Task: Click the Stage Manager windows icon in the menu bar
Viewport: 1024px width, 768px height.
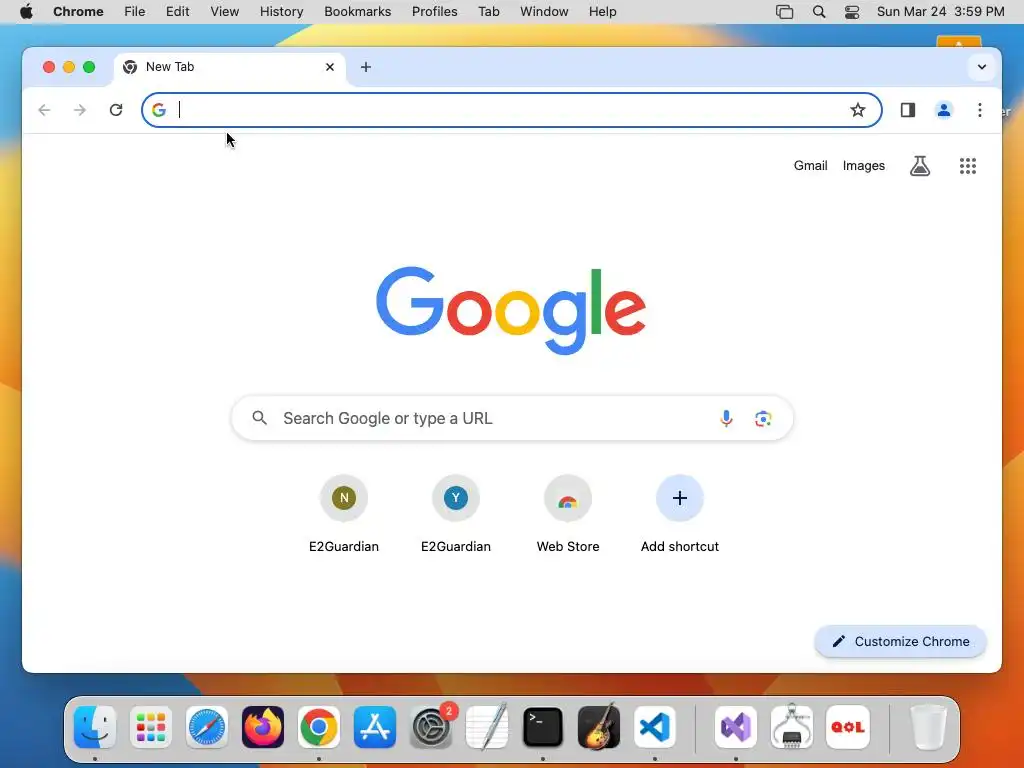Action: click(784, 12)
